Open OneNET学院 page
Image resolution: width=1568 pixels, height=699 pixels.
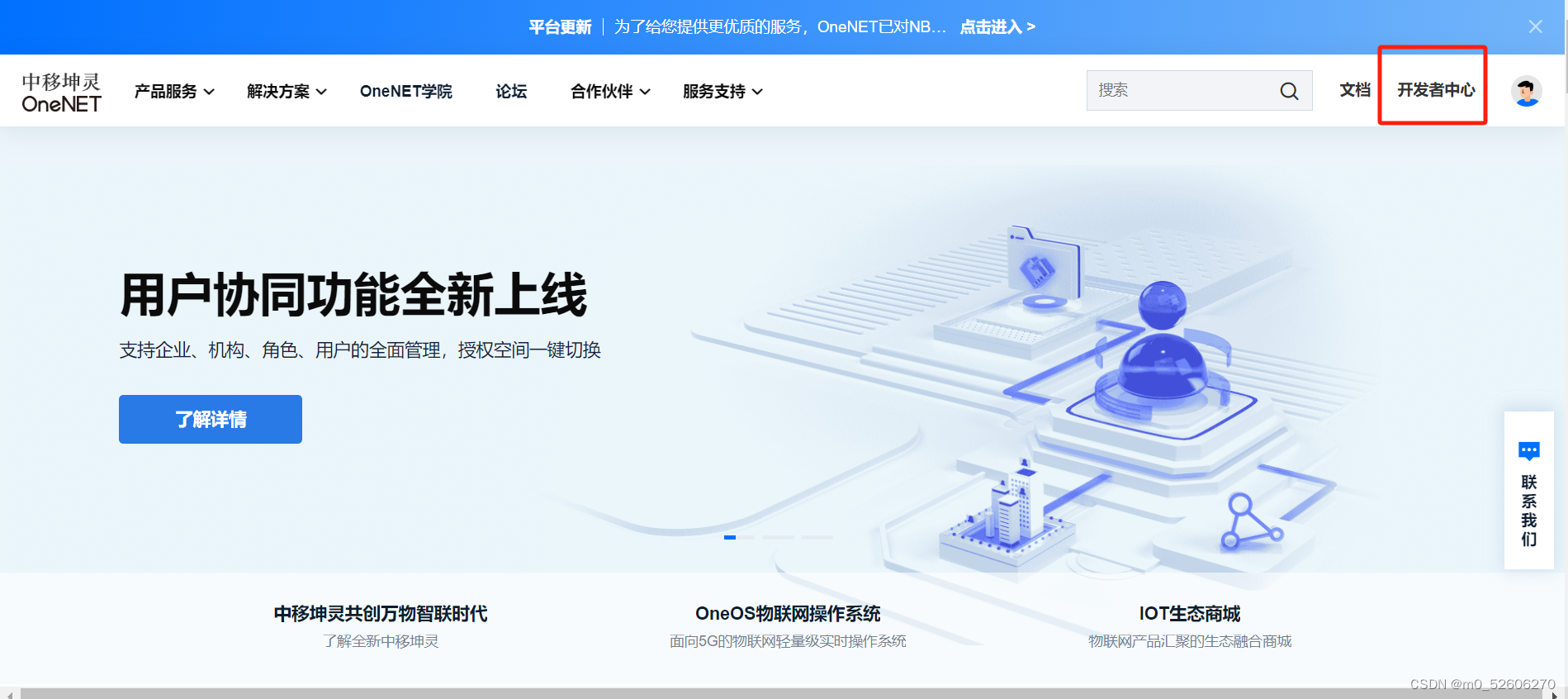(x=406, y=91)
